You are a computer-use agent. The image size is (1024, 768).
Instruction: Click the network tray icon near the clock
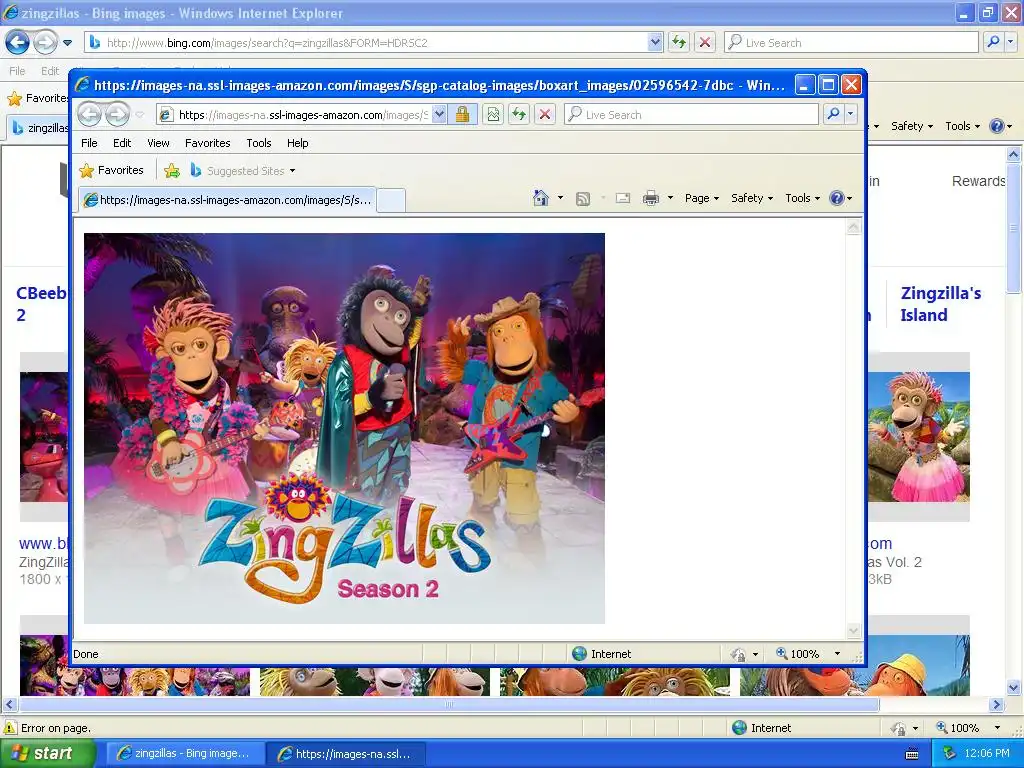(x=950, y=754)
